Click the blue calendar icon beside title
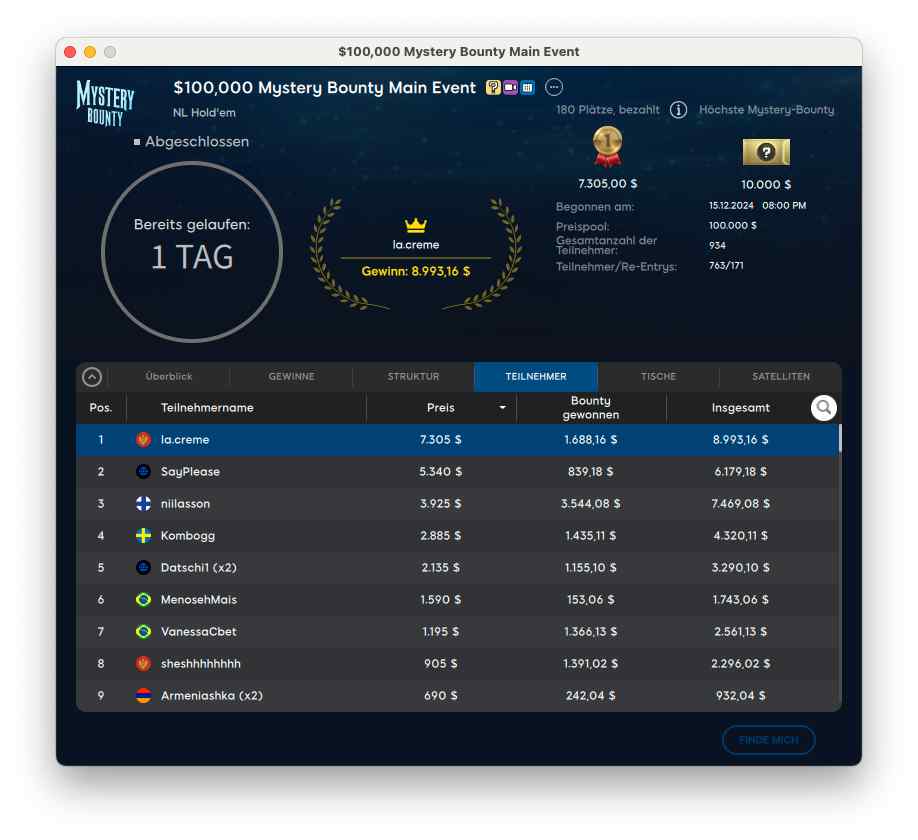 [x=527, y=88]
